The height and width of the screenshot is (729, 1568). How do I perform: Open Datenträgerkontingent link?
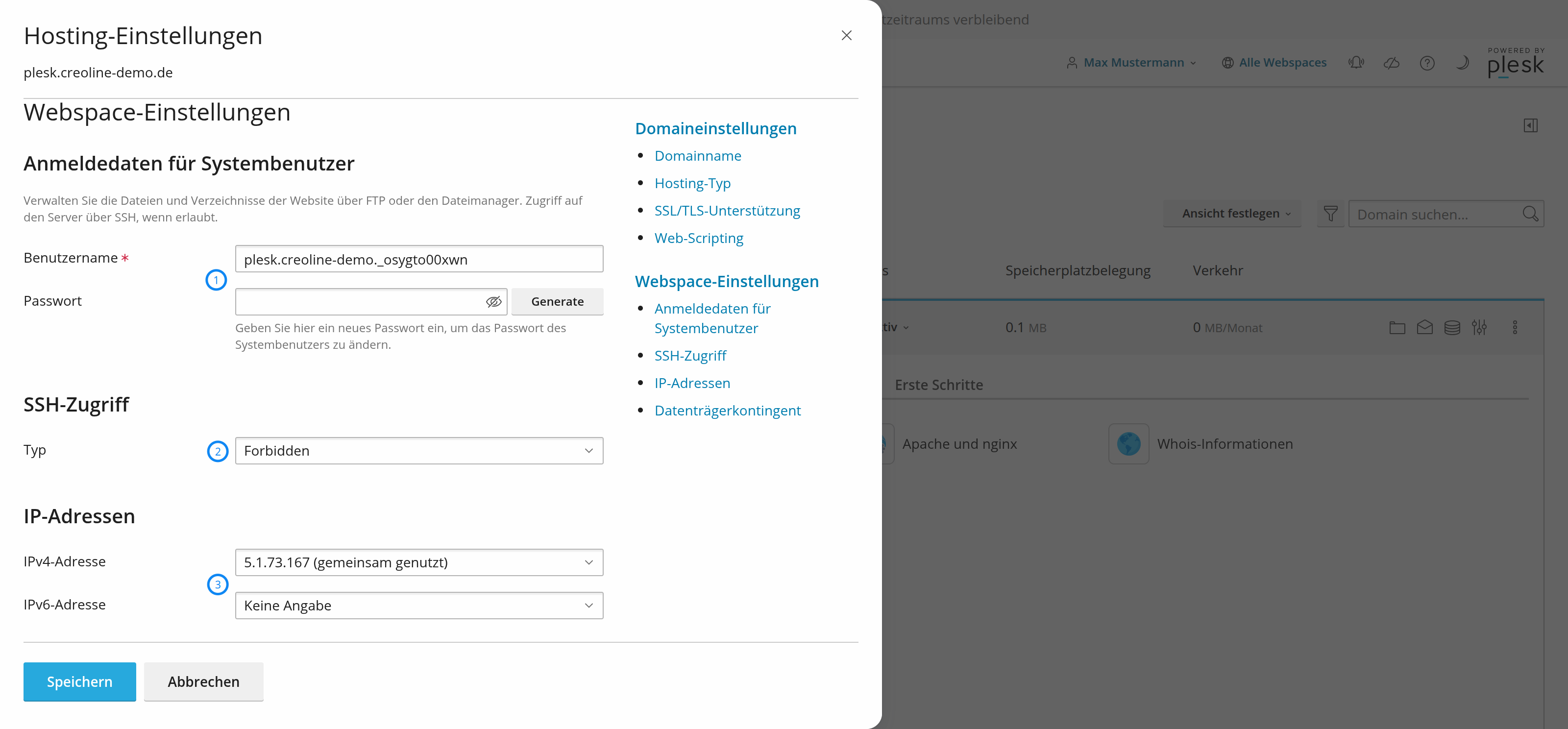coord(727,410)
